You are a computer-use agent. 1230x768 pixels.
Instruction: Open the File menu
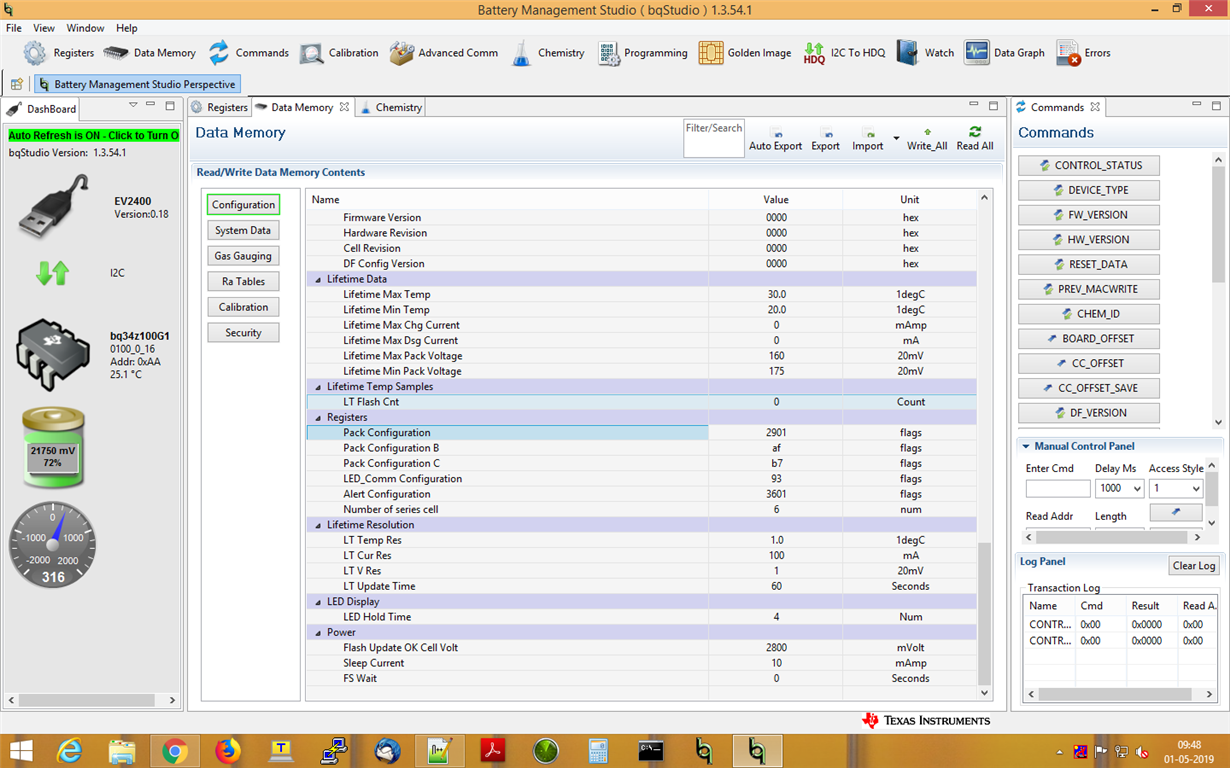[x=14, y=28]
